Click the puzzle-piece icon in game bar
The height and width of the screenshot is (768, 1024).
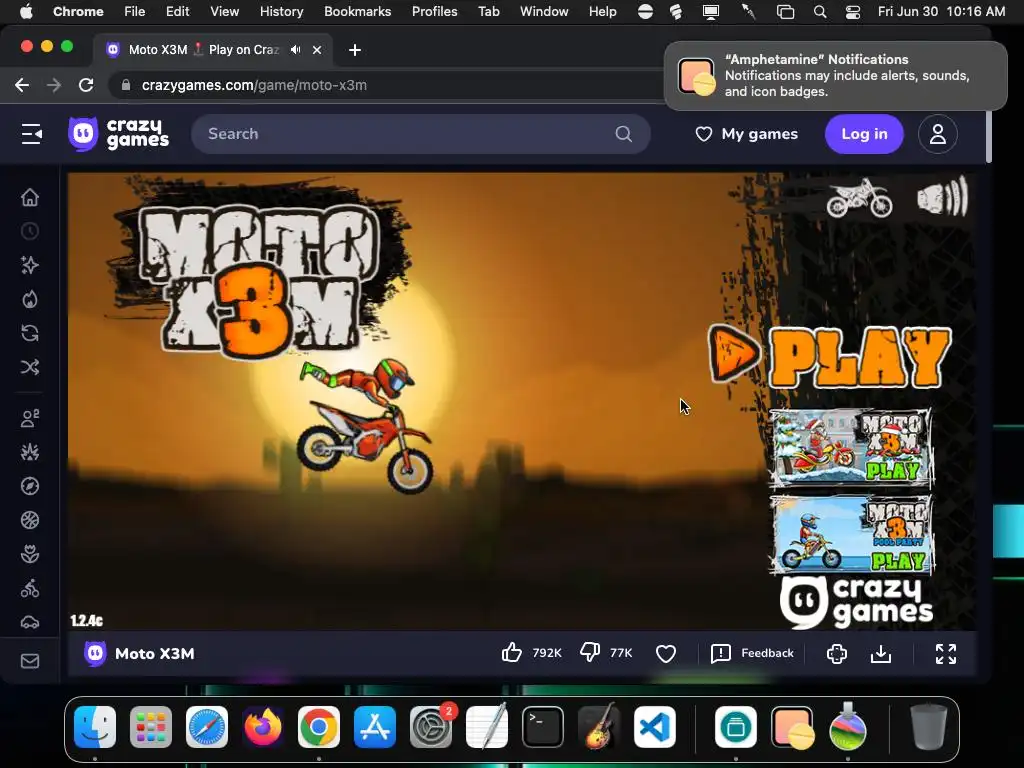click(x=837, y=654)
